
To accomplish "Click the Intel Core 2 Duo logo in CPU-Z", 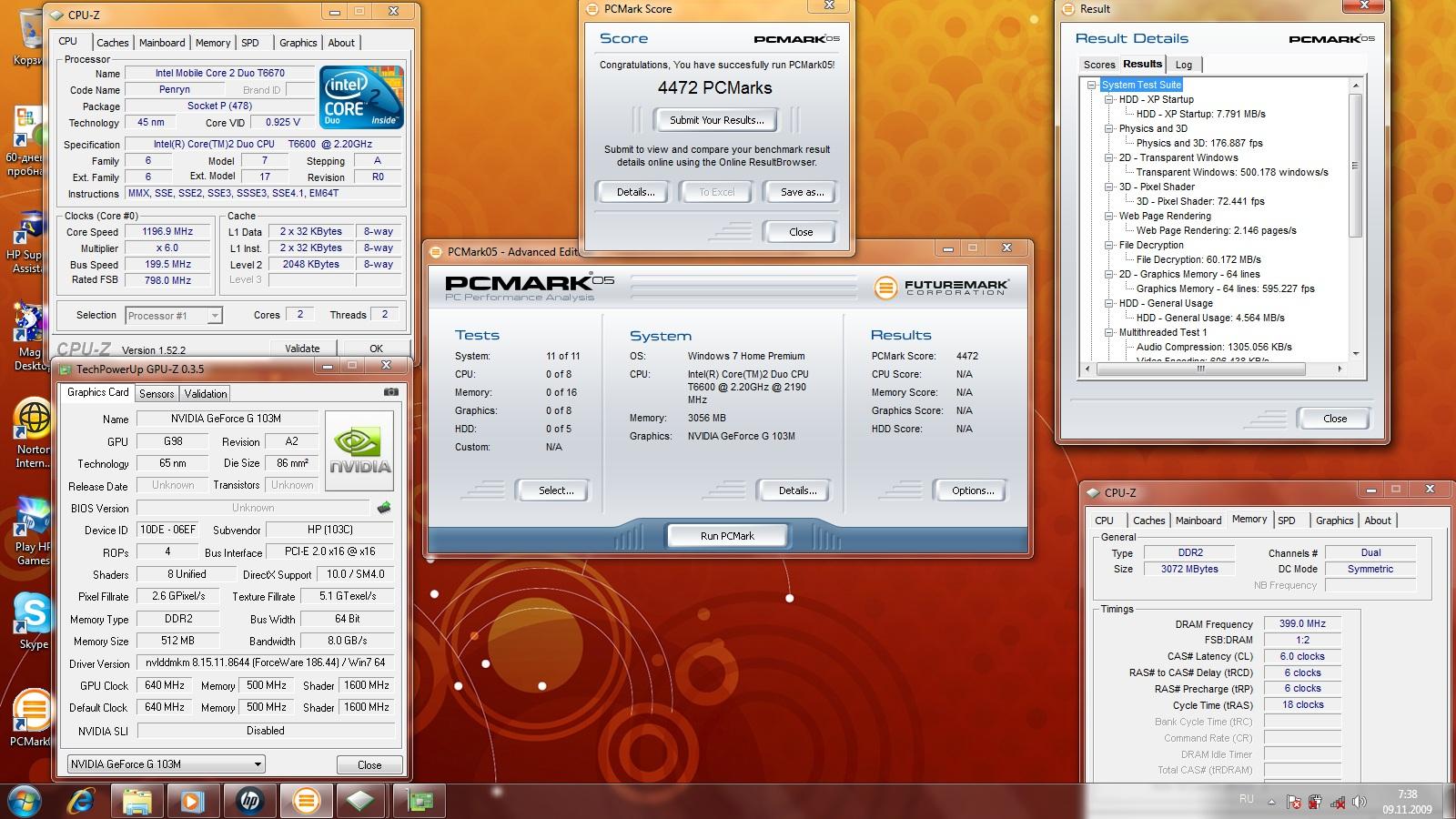I will coord(361,96).
